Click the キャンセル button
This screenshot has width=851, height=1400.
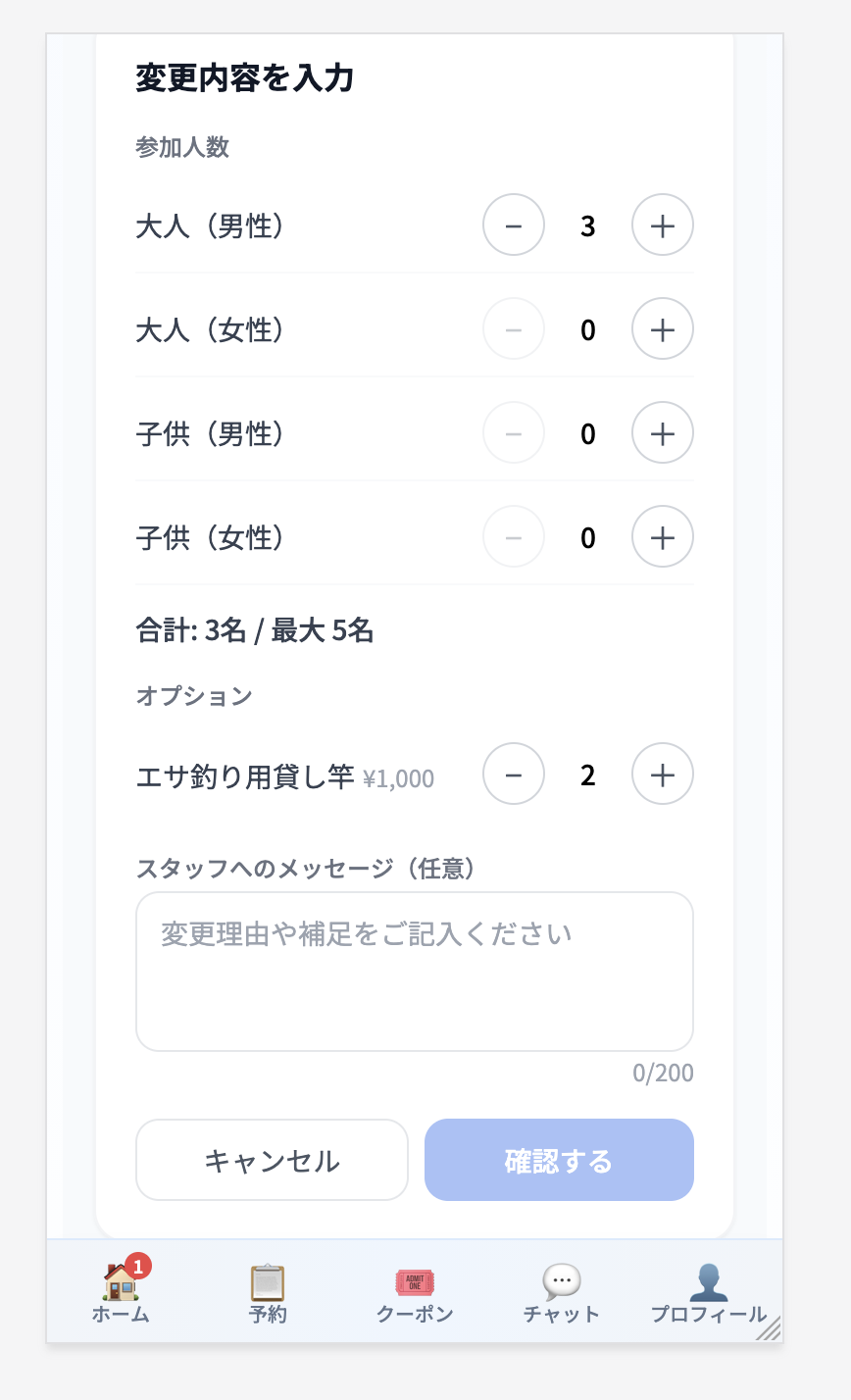[272, 1160]
